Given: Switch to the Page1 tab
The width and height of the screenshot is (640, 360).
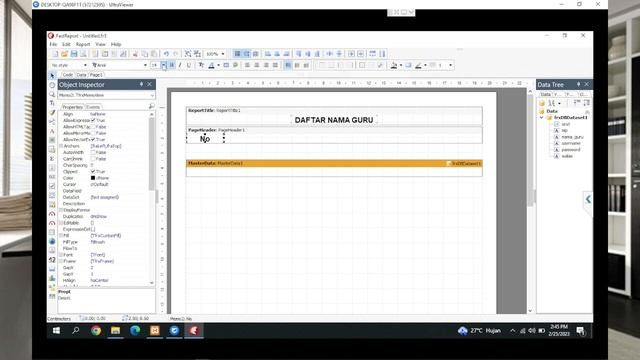Looking at the screenshot, I should [x=96, y=75].
